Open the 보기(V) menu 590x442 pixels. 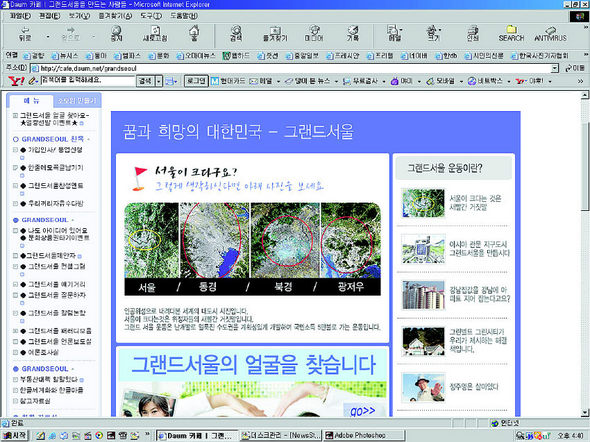79,16
